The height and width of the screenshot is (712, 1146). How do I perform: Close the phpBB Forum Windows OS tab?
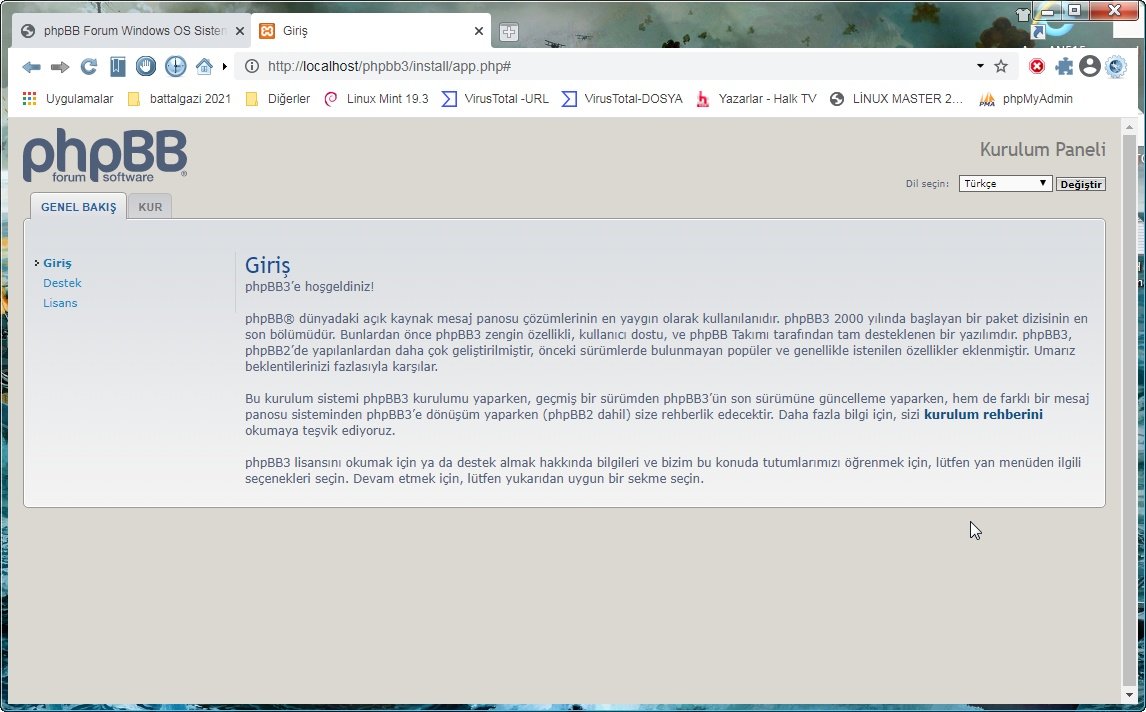coord(240,31)
